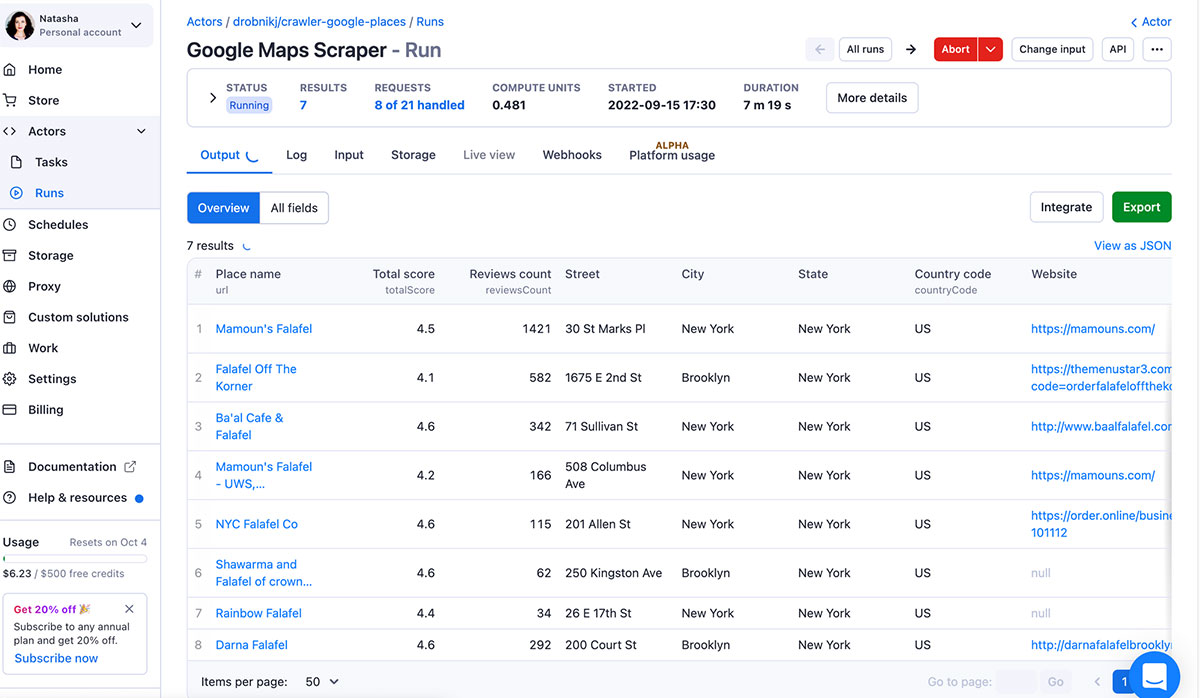This screenshot has width=1200, height=698.
Task: Click the Go to page input field
Action: tap(1017, 682)
